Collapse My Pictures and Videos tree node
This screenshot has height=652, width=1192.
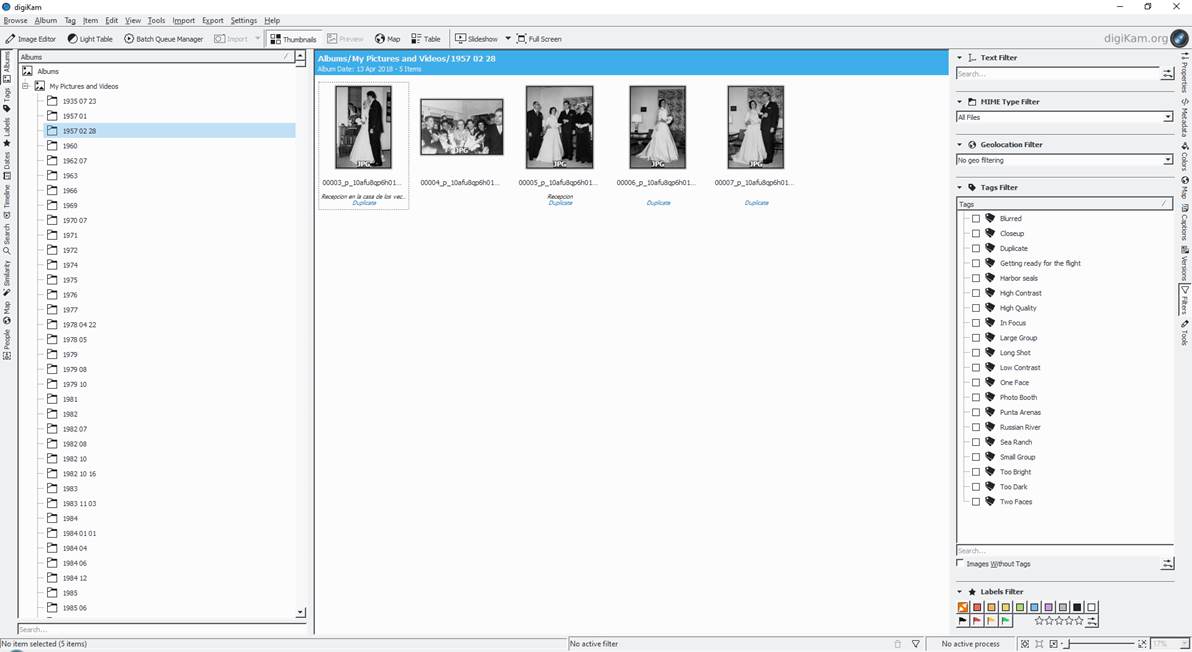26,86
